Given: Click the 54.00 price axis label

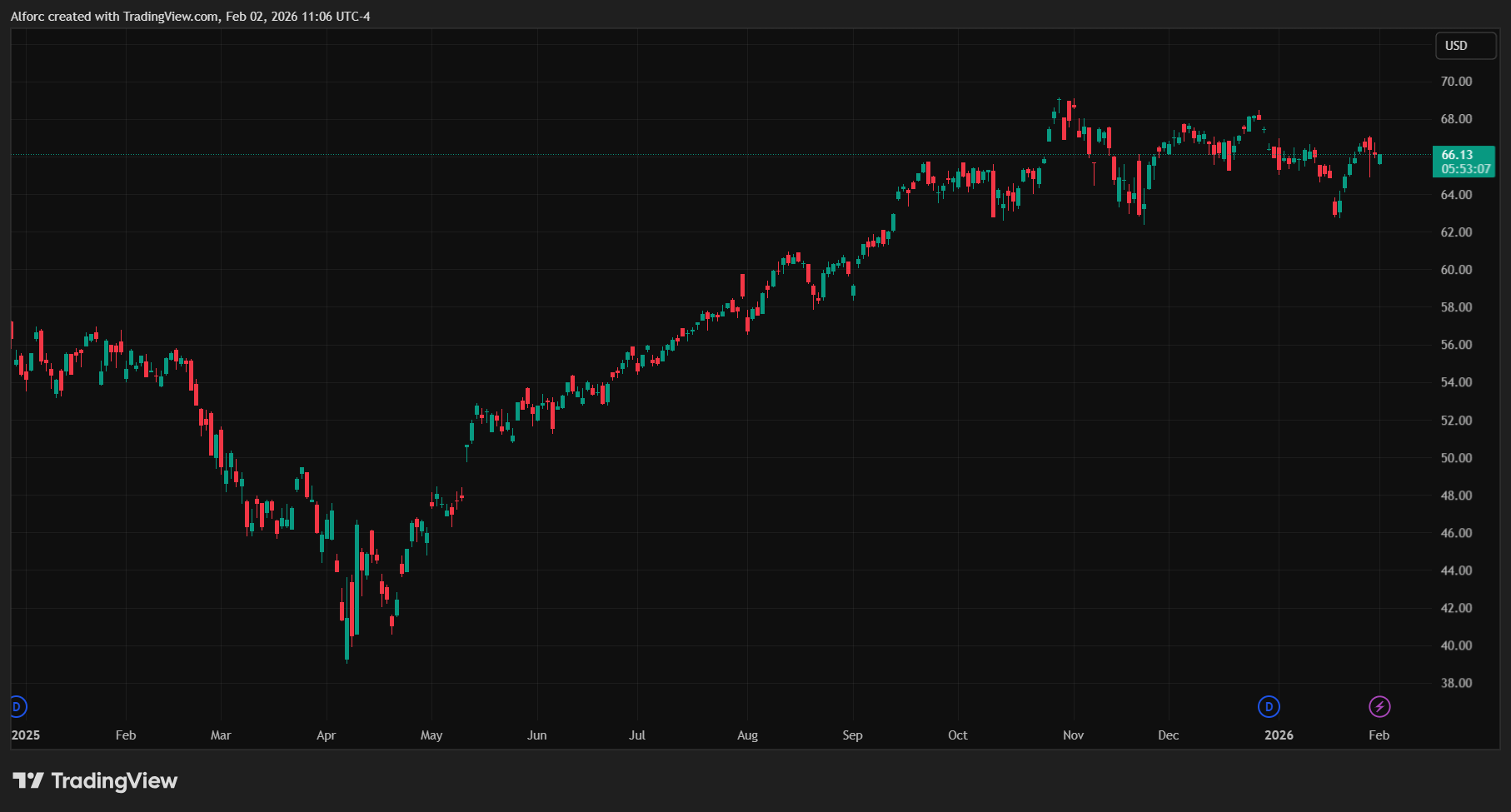Looking at the screenshot, I should coord(1456,382).
